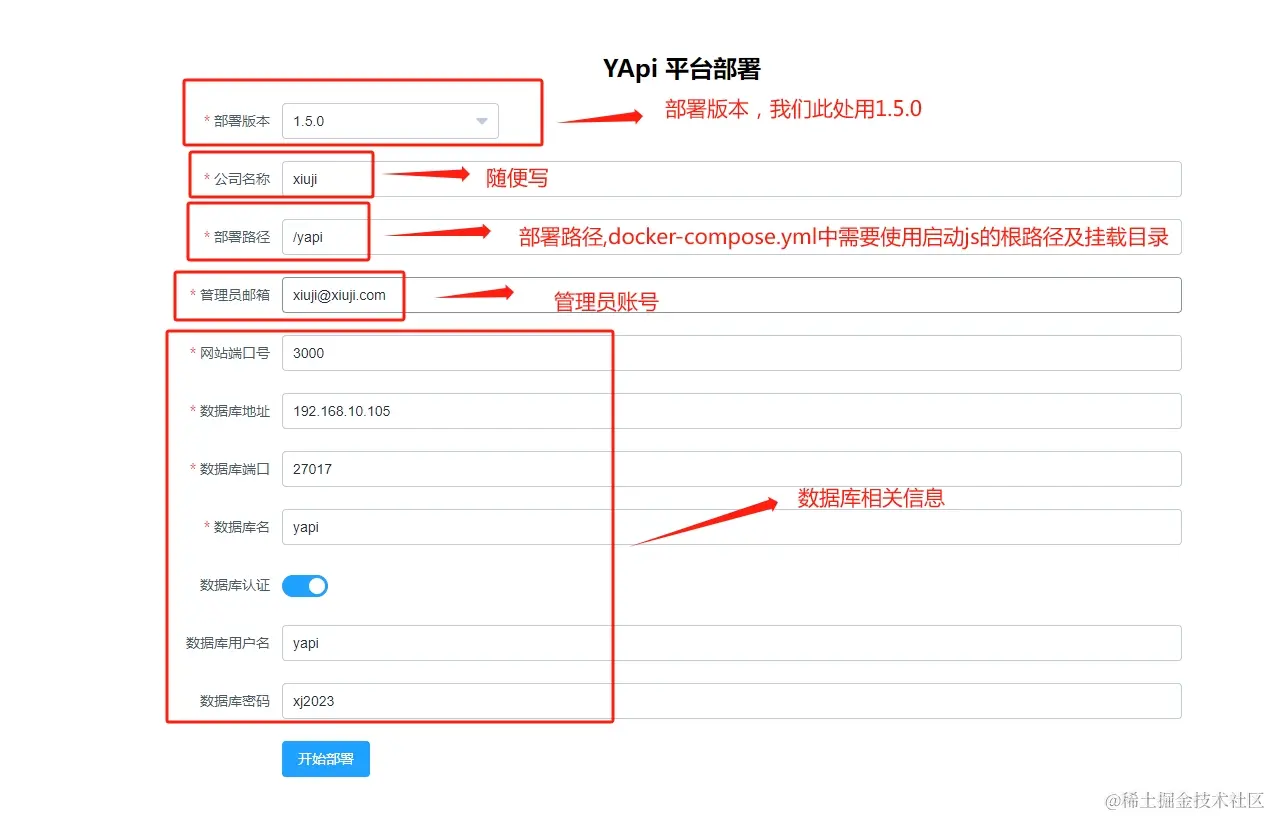The height and width of the screenshot is (817, 1271).
Task: Select the 数据库地址 field with 192.168.10.105
Action: [731, 411]
